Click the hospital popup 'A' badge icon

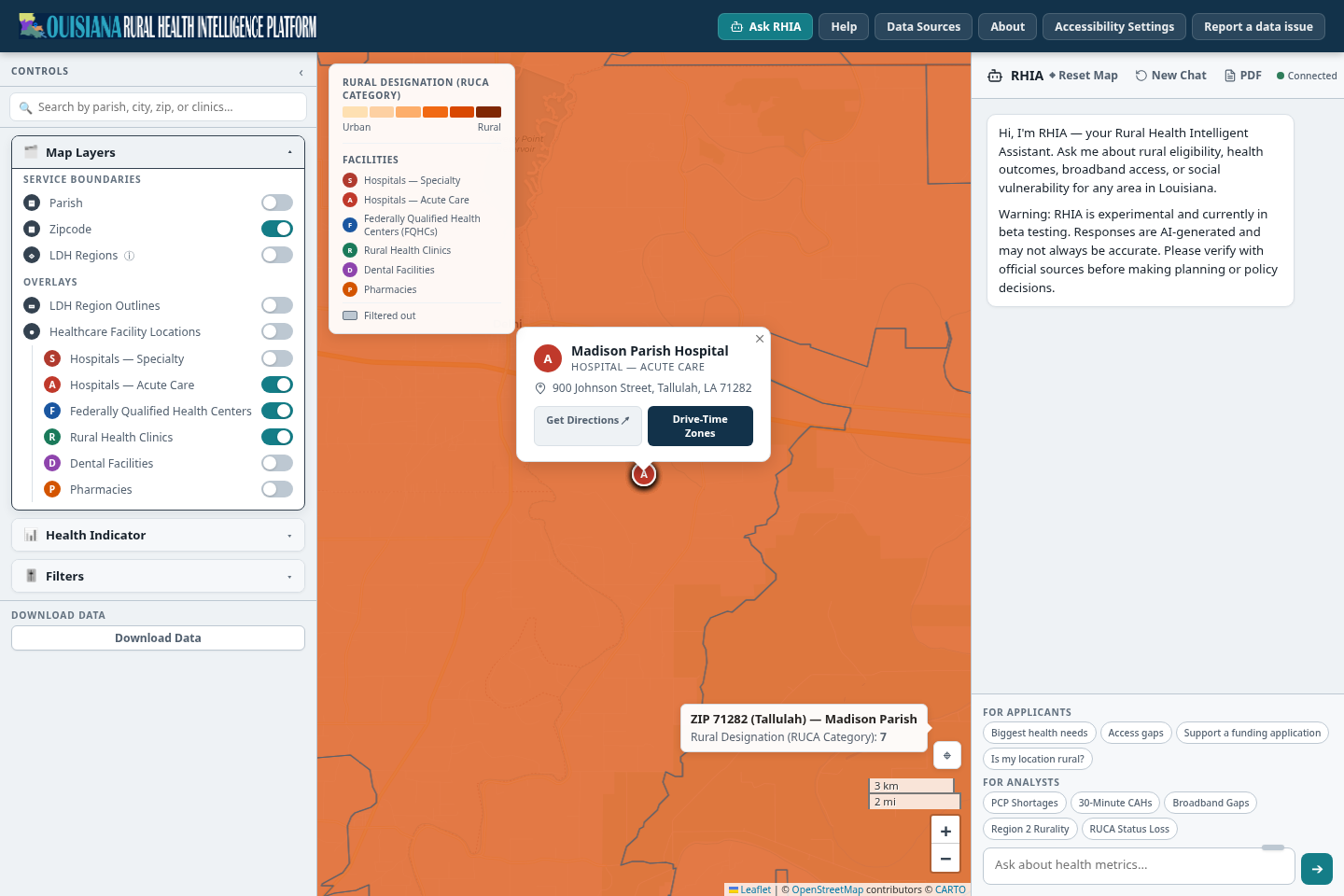[x=548, y=358]
